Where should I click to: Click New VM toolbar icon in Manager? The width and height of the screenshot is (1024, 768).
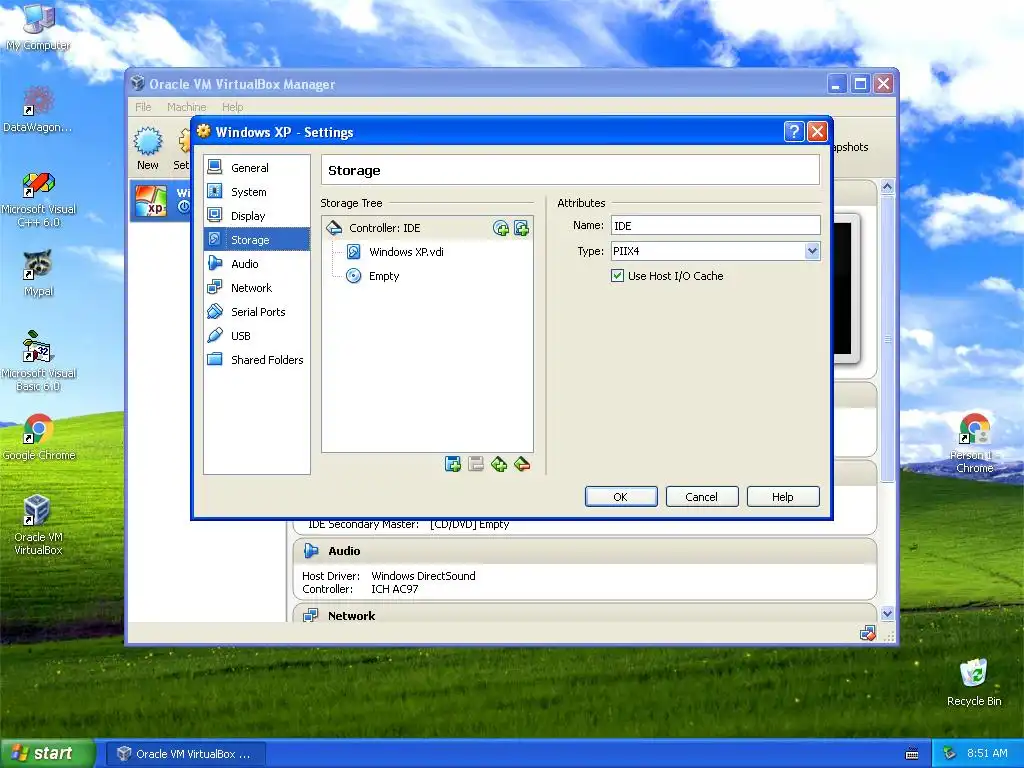pyautogui.click(x=148, y=148)
